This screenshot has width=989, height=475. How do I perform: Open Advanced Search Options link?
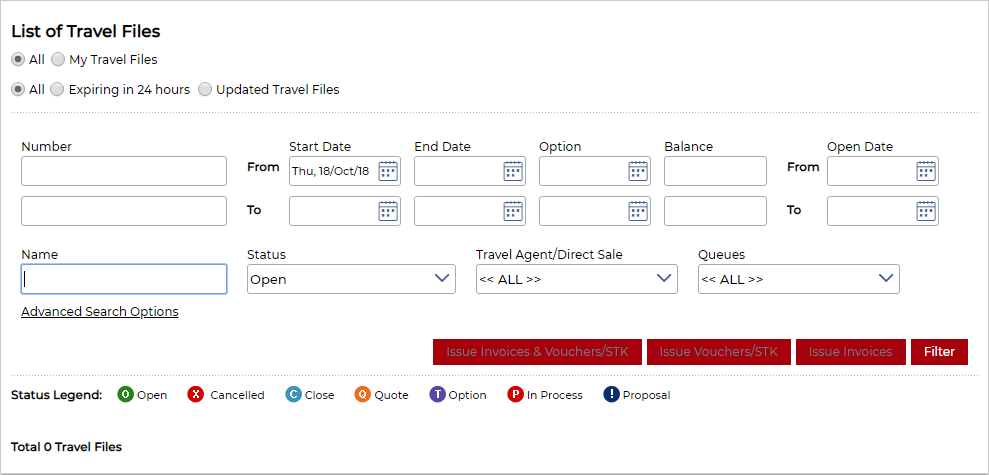coord(100,312)
